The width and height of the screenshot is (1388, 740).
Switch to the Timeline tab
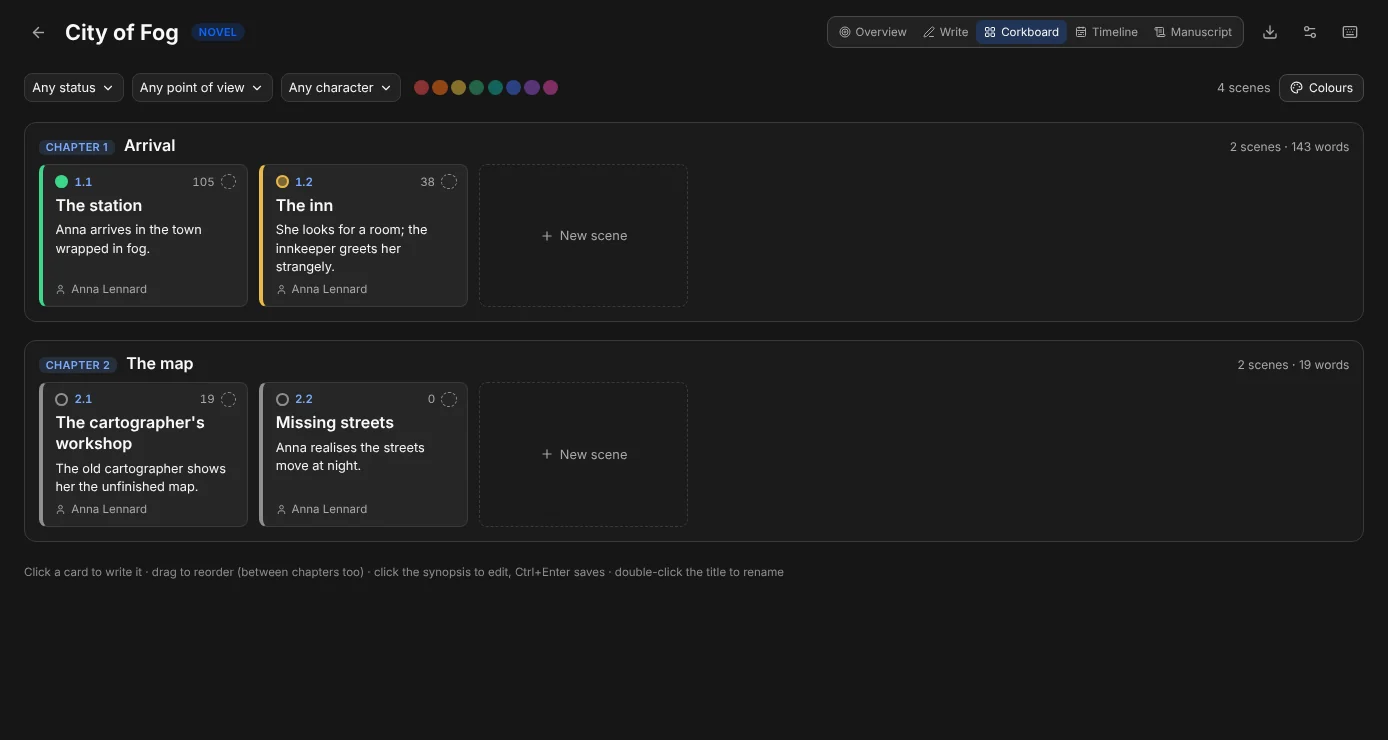tap(1106, 32)
